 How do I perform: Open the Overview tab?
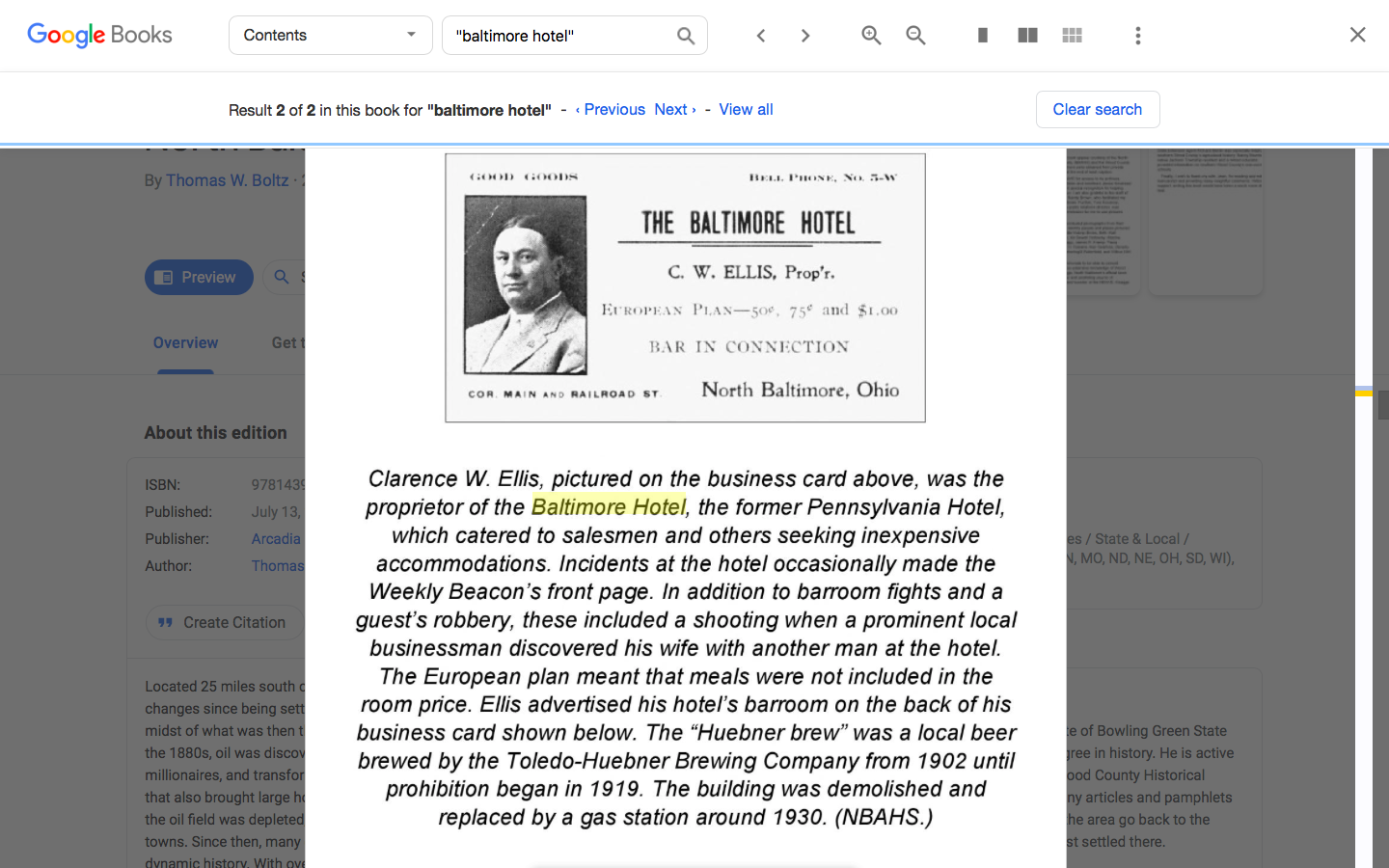[x=185, y=342]
